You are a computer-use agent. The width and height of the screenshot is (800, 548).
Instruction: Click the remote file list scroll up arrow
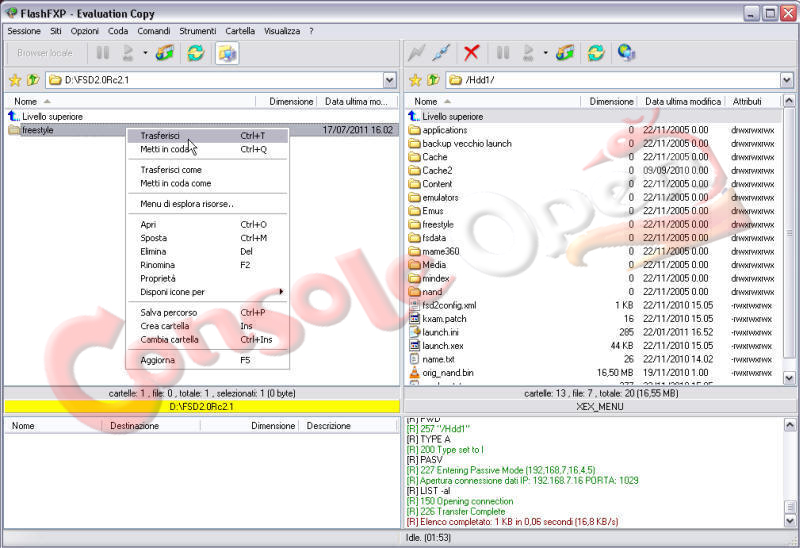(788, 101)
